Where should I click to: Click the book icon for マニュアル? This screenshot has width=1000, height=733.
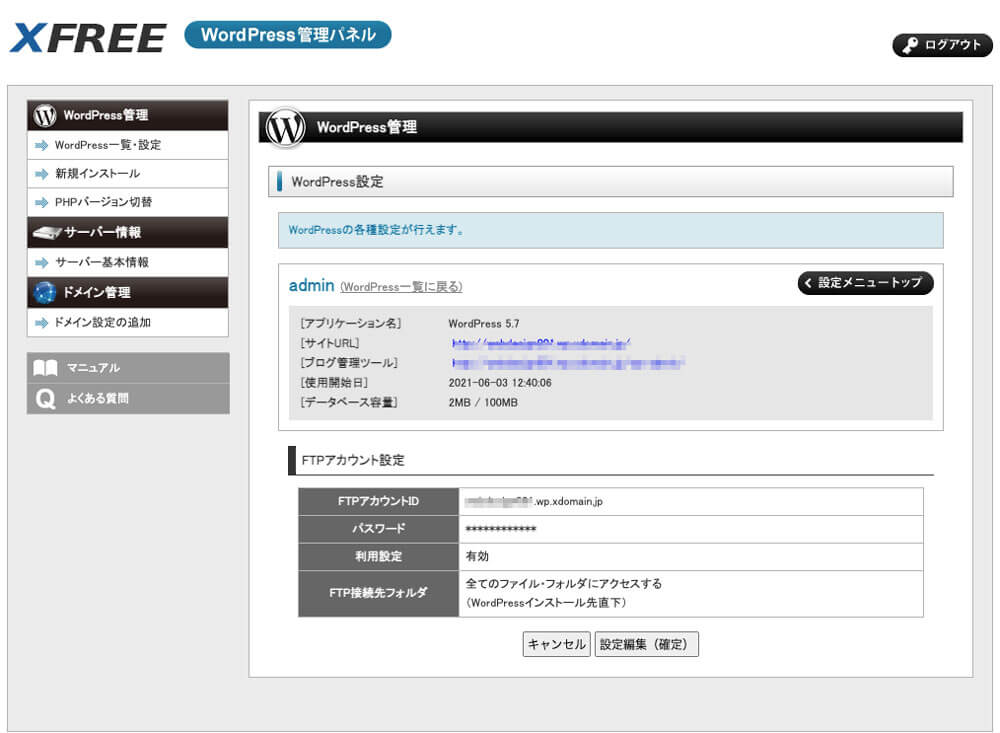tap(46, 368)
